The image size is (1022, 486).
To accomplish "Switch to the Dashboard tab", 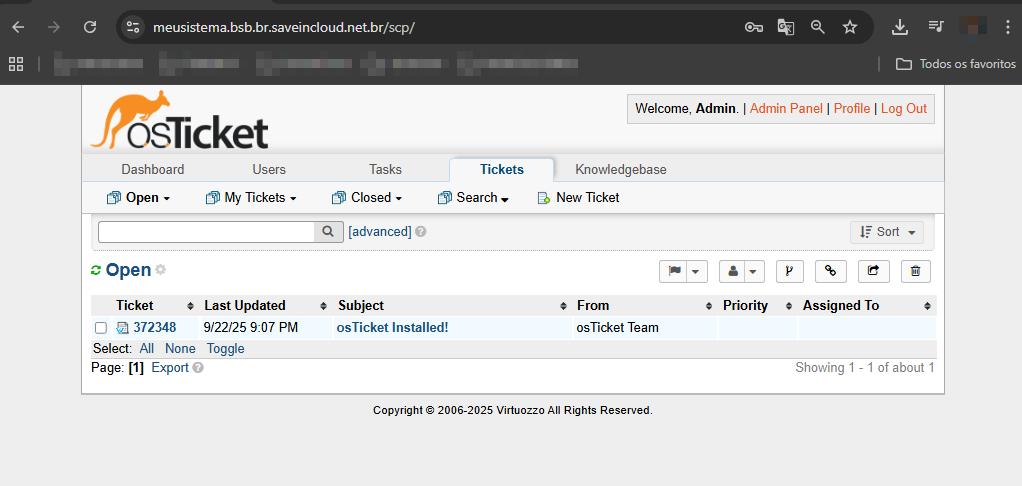I will pos(153,170).
